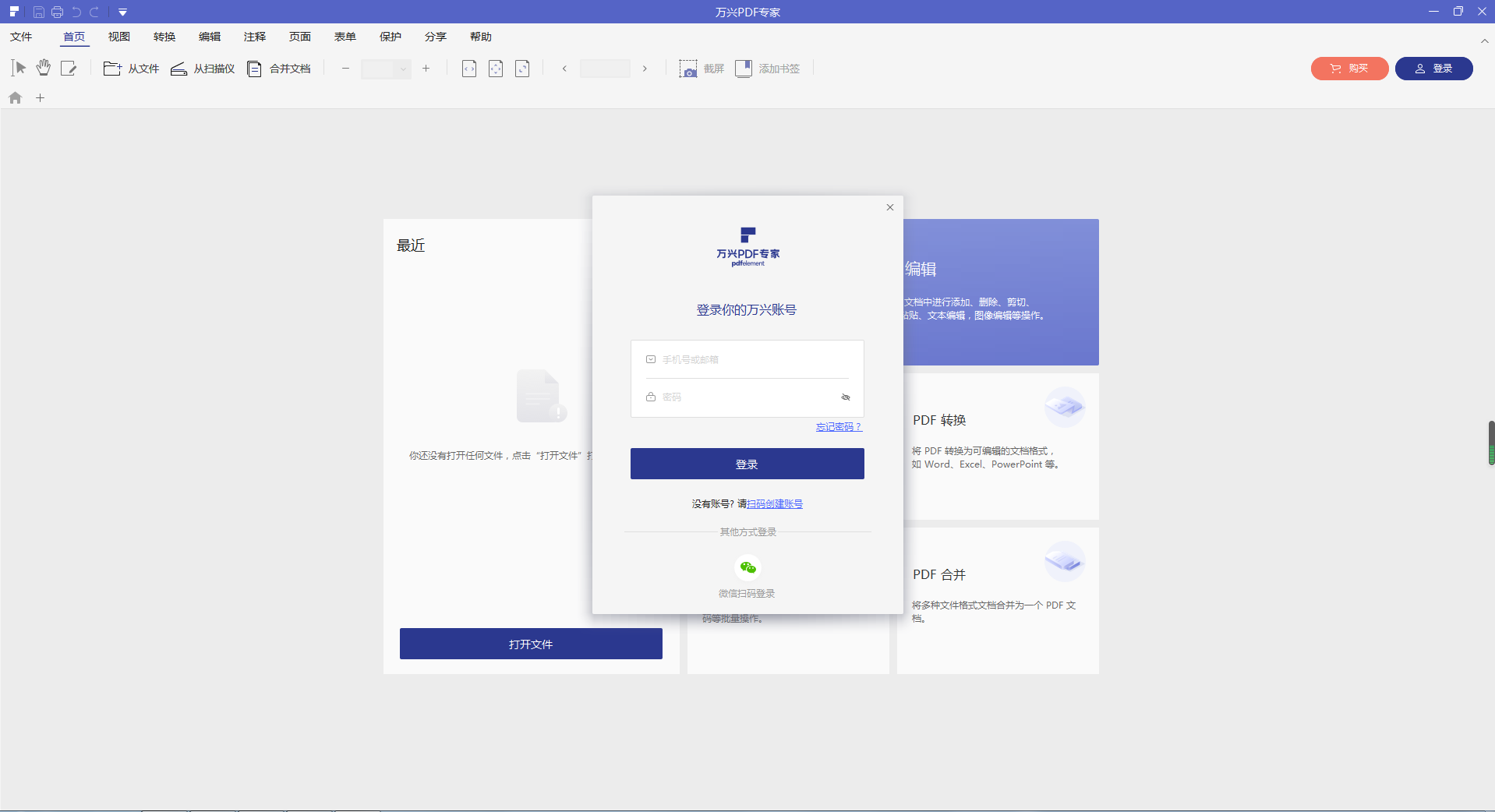Screen dimensions: 1495x812
Task: Activate the hand pan tool
Action: pos(44,69)
